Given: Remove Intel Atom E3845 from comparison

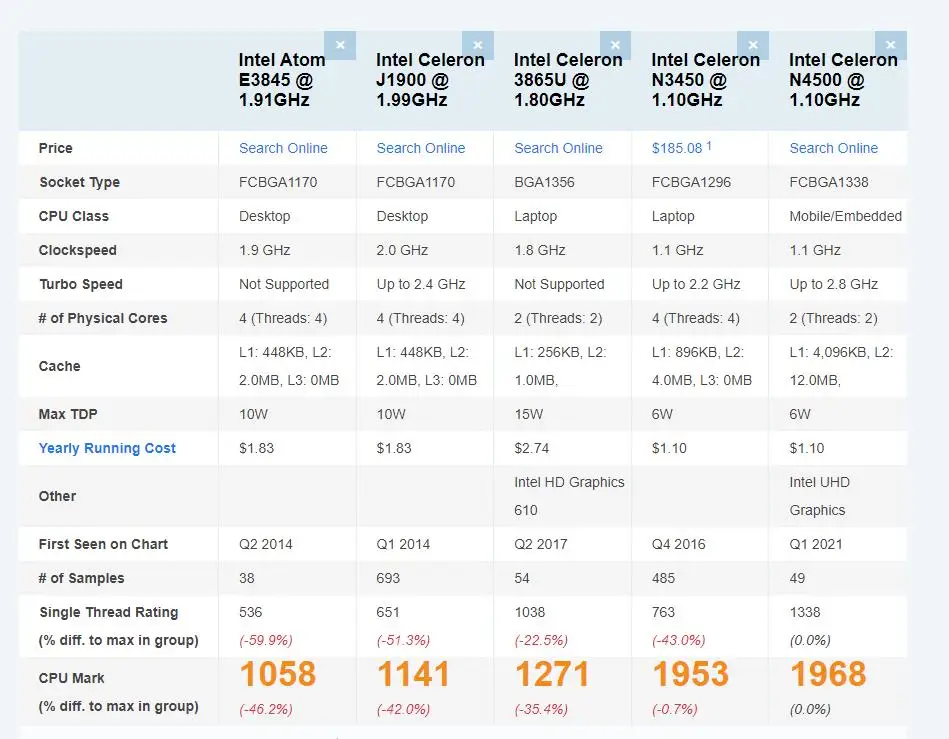Looking at the screenshot, I should (x=340, y=44).
